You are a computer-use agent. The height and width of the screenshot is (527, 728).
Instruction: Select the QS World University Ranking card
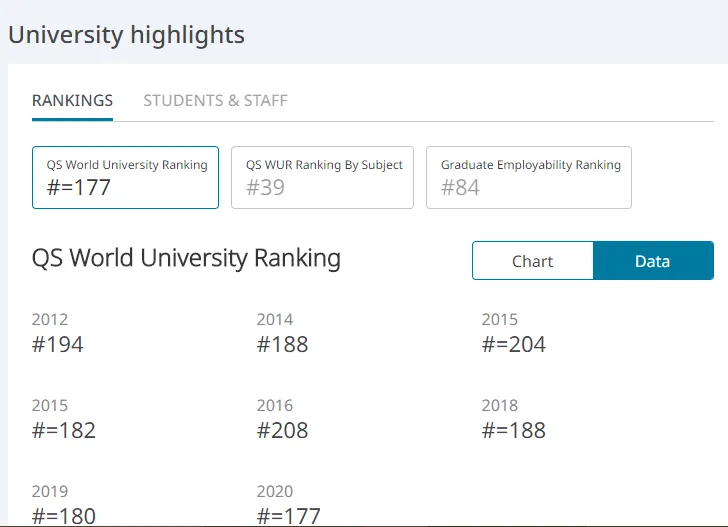(125, 177)
